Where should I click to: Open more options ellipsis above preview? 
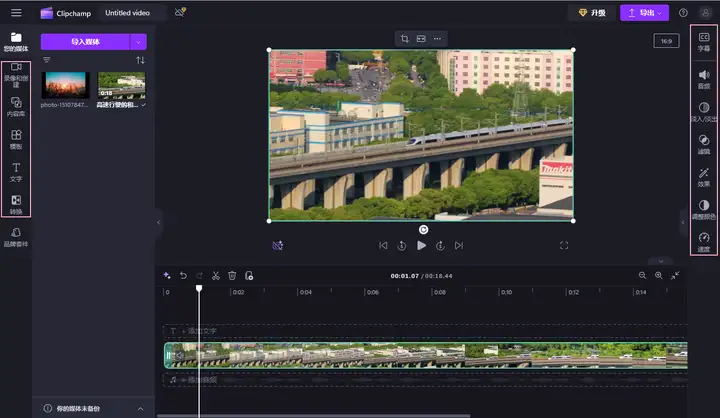click(x=438, y=39)
